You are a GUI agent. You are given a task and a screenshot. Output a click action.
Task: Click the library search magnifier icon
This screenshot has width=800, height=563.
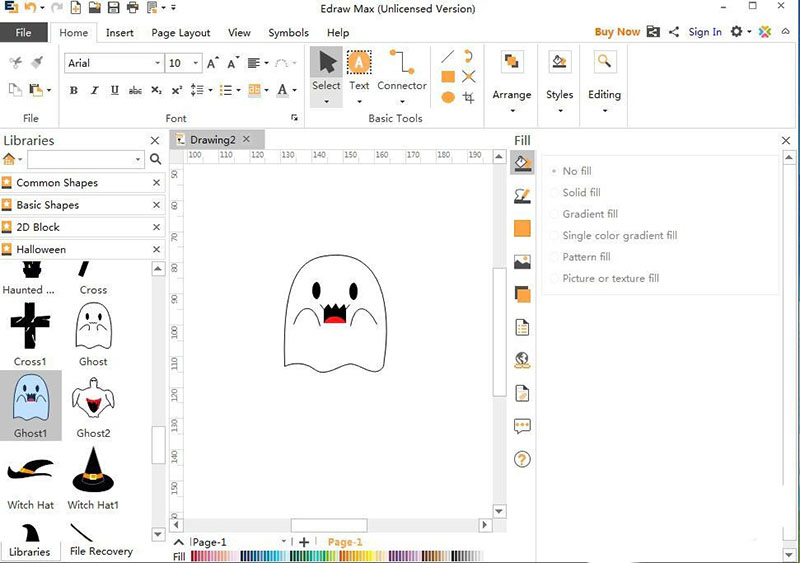[x=155, y=159]
